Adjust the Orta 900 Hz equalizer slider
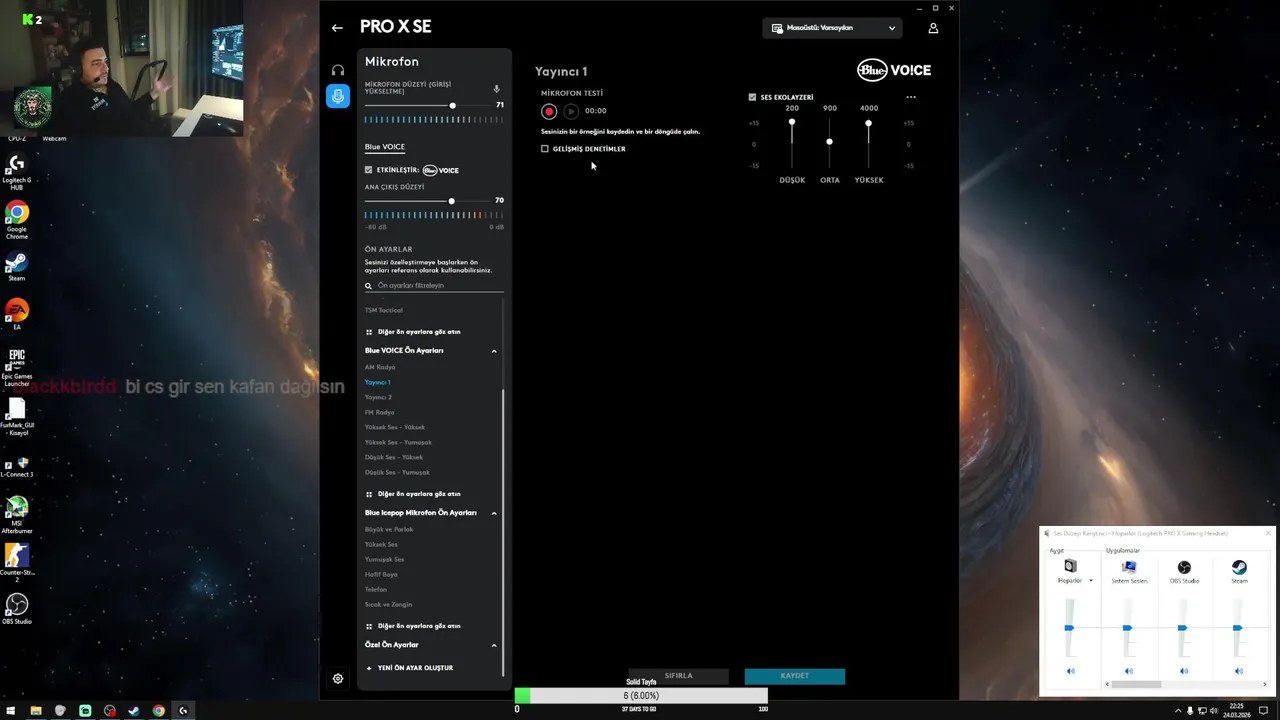The height and width of the screenshot is (720, 1280). (x=829, y=142)
